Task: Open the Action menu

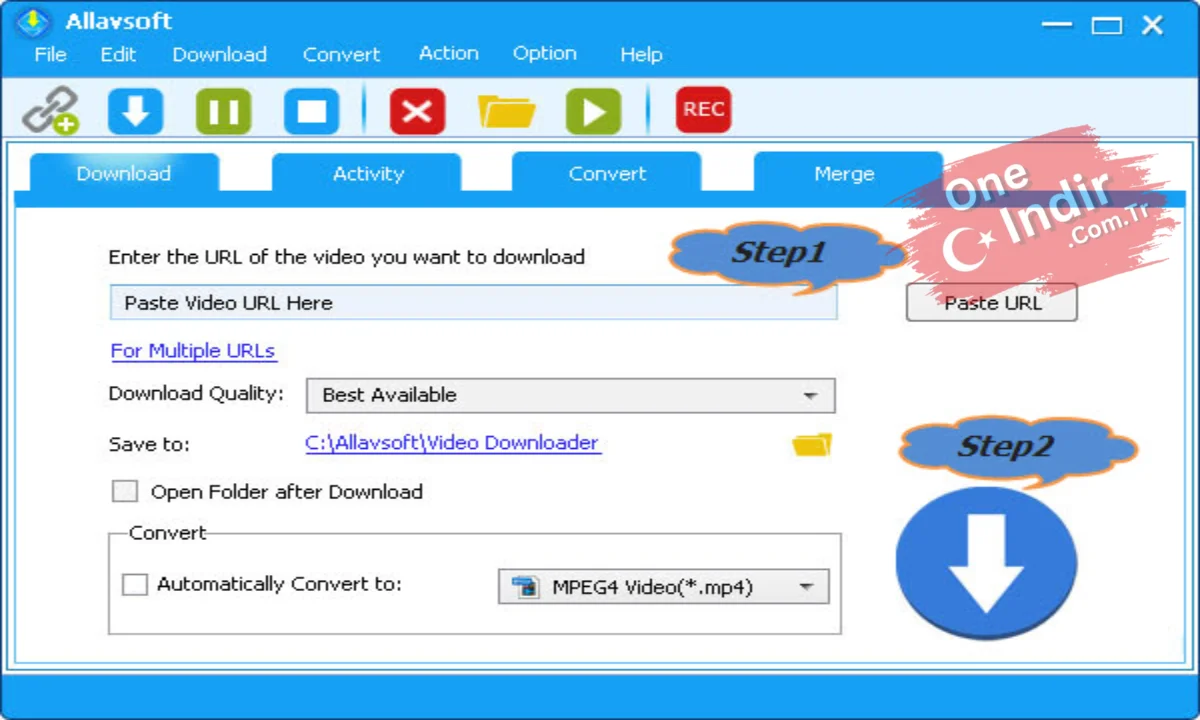Action: click(x=448, y=54)
